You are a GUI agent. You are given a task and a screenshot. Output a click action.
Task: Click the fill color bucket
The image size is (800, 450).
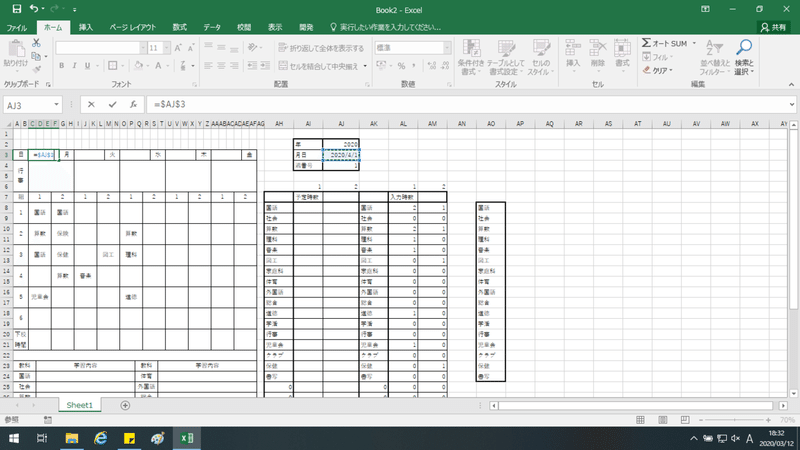(138, 66)
